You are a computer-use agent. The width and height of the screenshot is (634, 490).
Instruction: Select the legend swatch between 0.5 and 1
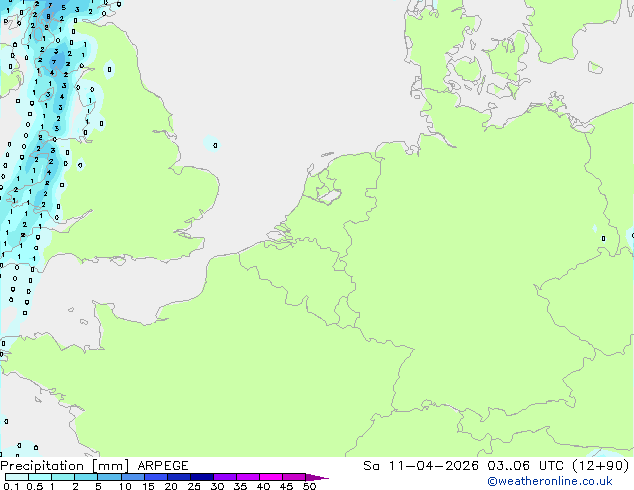pos(40,477)
